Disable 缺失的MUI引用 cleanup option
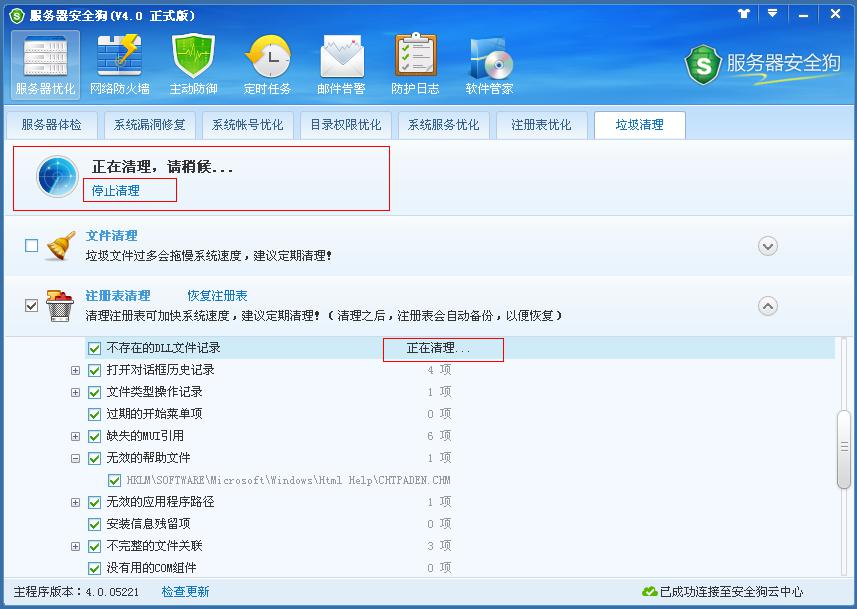Viewport: 857px width, 609px height. pyautogui.click(x=95, y=436)
